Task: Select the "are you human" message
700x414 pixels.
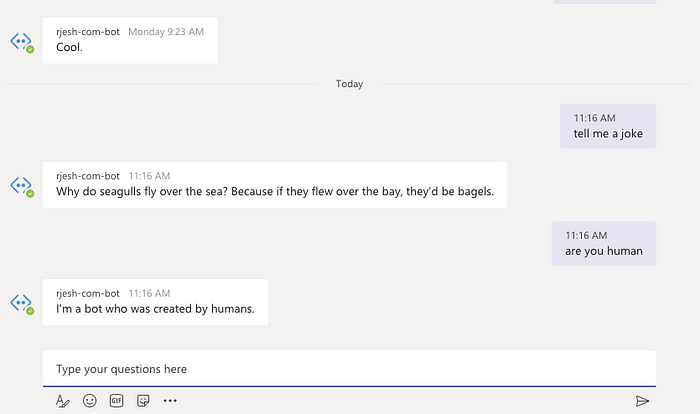Action: pos(604,243)
